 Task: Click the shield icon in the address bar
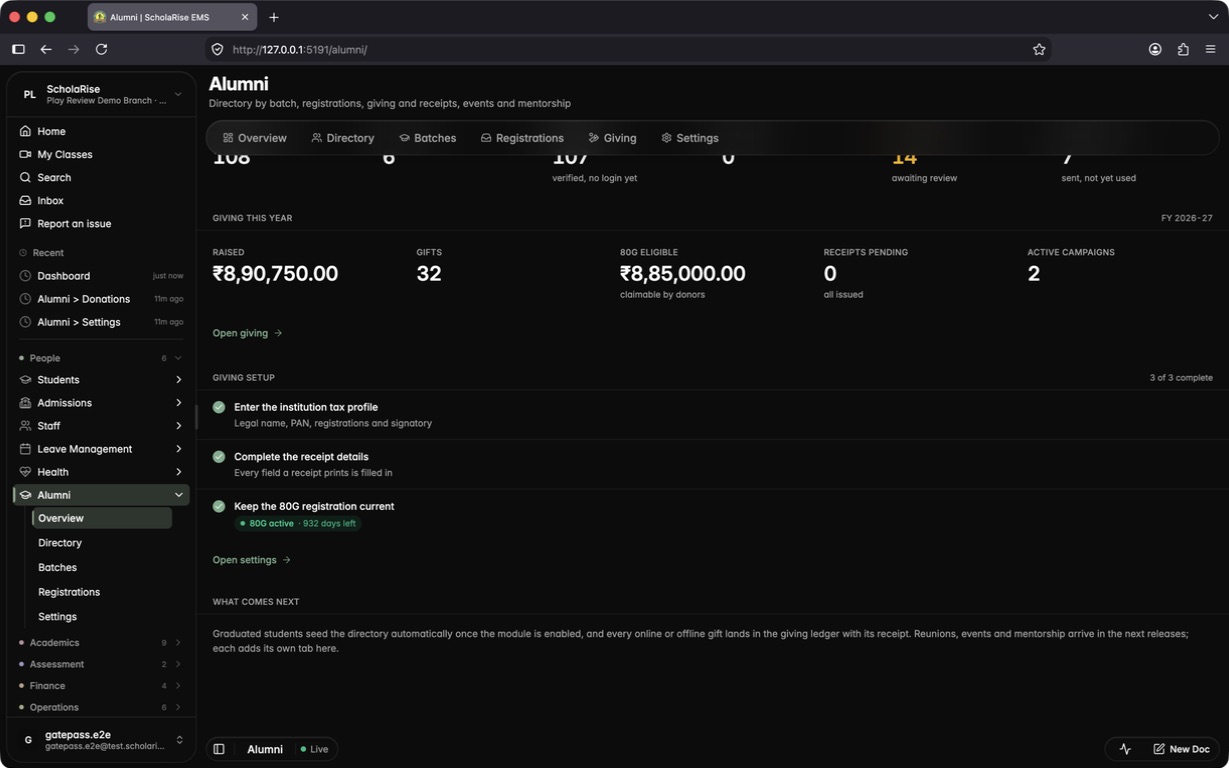[x=217, y=49]
